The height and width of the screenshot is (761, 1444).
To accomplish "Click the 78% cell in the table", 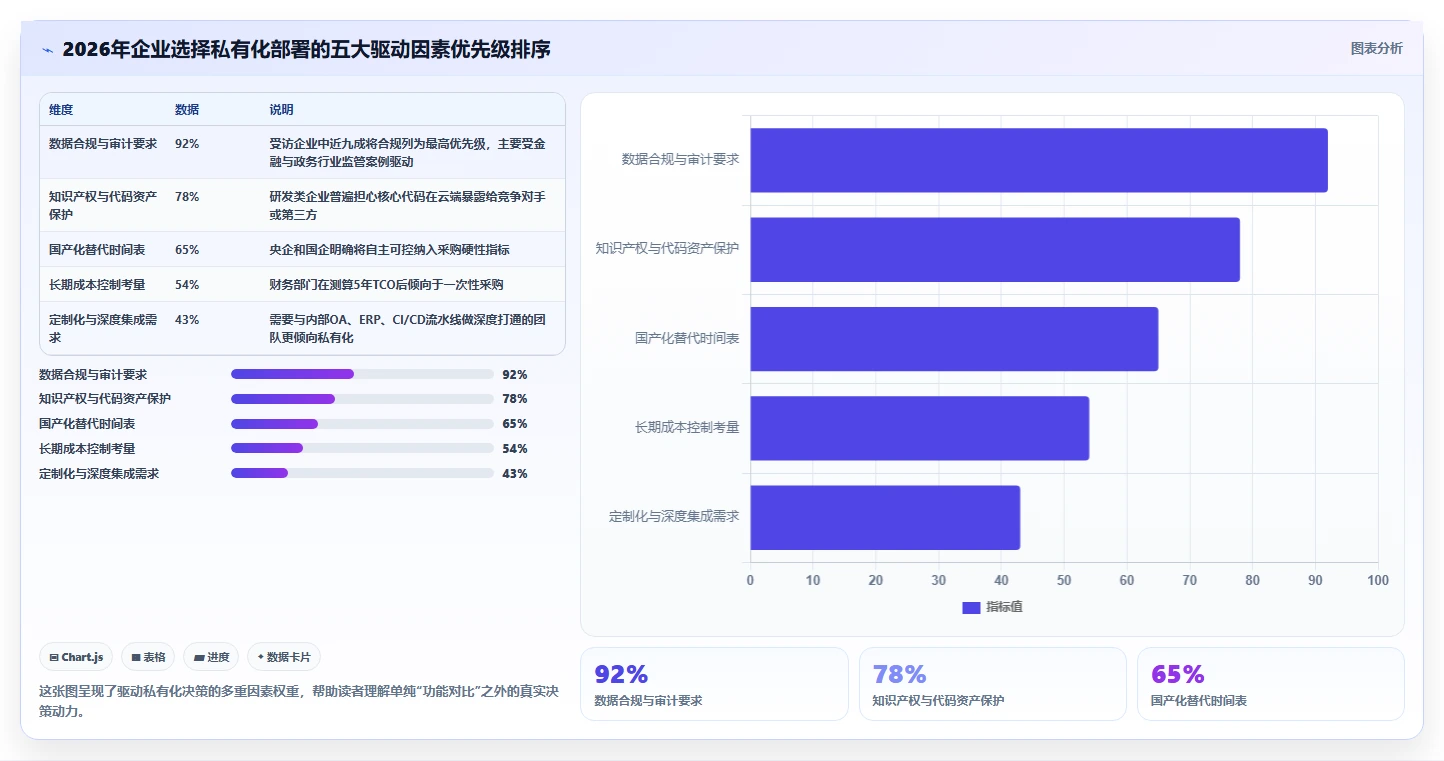I will pyautogui.click(x=187, y=197).
